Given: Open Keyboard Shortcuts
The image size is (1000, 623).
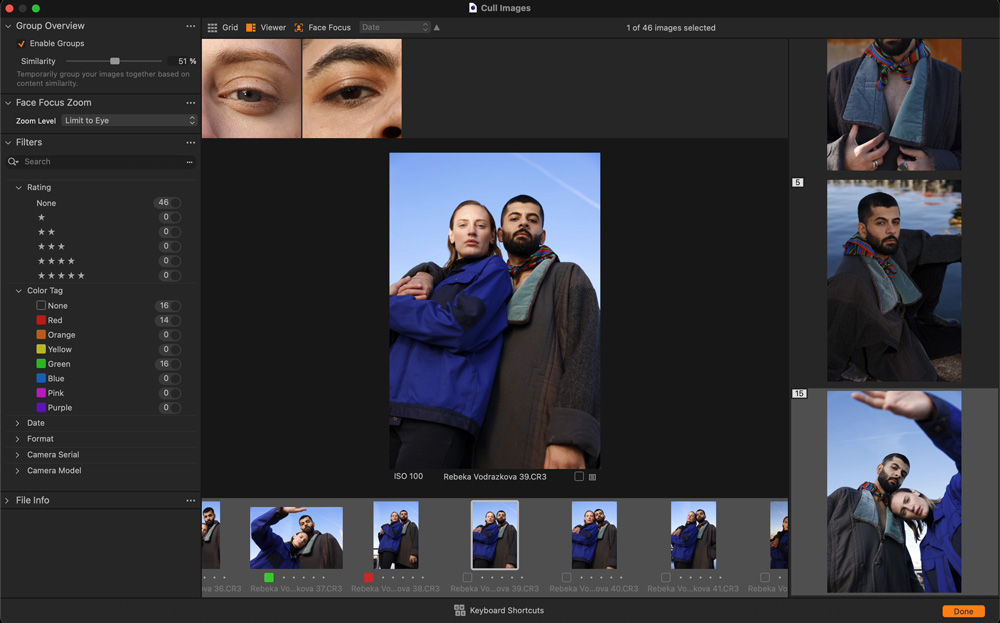Looking at the screenshot, I should pyautogui.click(x=499, y=610).
